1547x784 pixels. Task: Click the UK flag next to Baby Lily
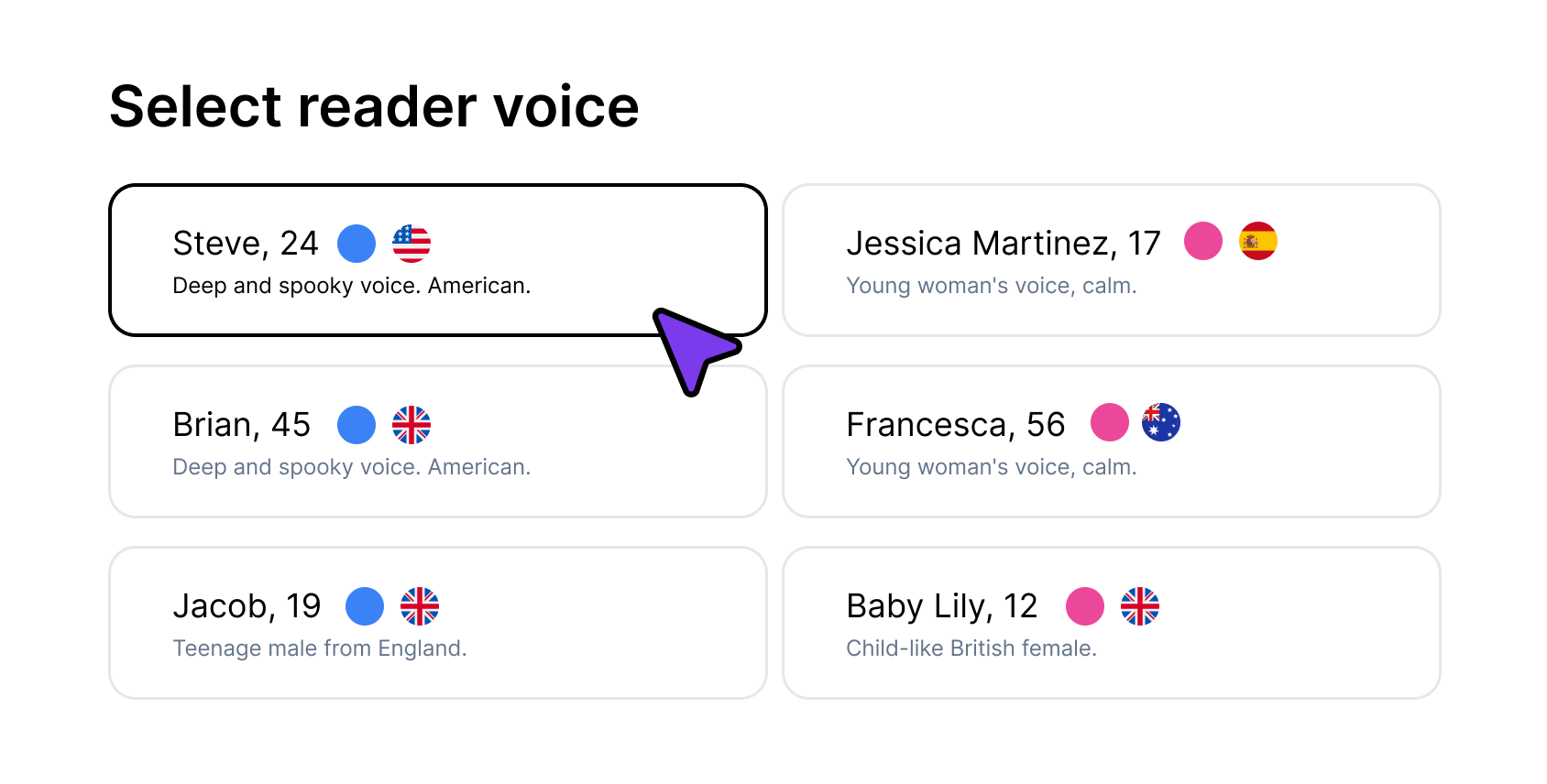point(1139,605)
